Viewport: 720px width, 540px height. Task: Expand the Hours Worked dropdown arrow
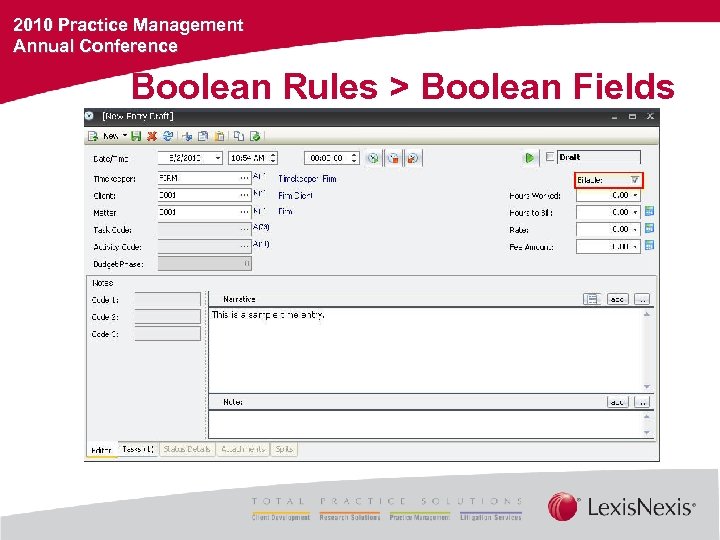(x=636, y=196)
